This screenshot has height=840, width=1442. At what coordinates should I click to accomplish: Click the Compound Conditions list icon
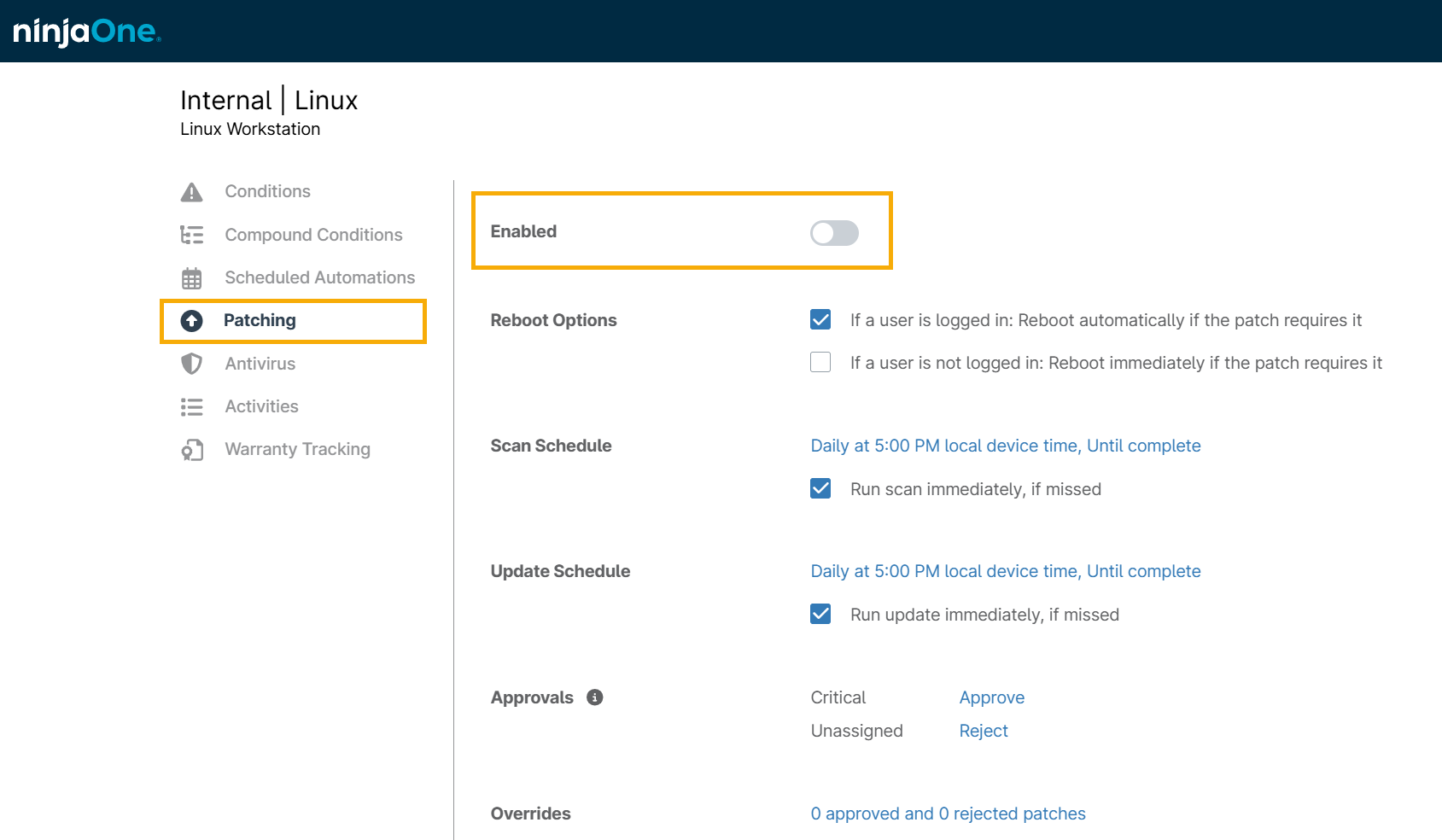coord(192,235)
